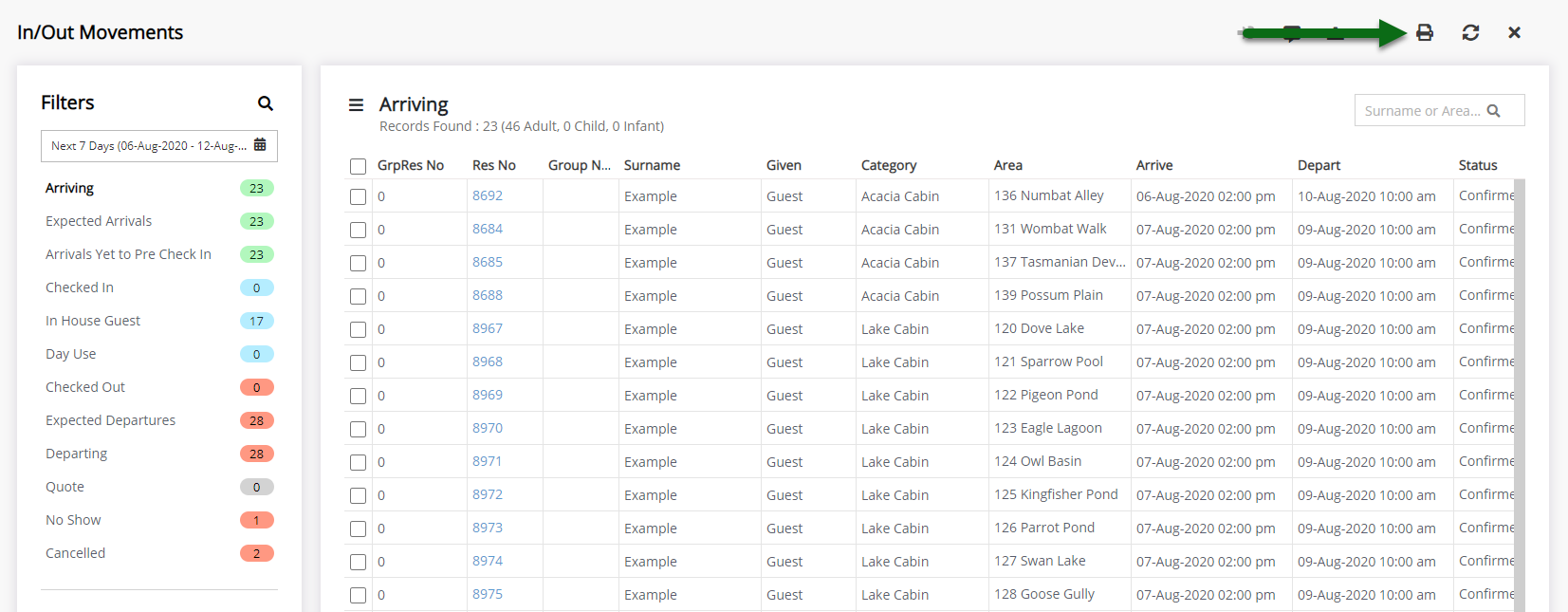This screenshot has height=612, width=1568.
Task: Check the row for reservation 8688
Action: [358, 296]
